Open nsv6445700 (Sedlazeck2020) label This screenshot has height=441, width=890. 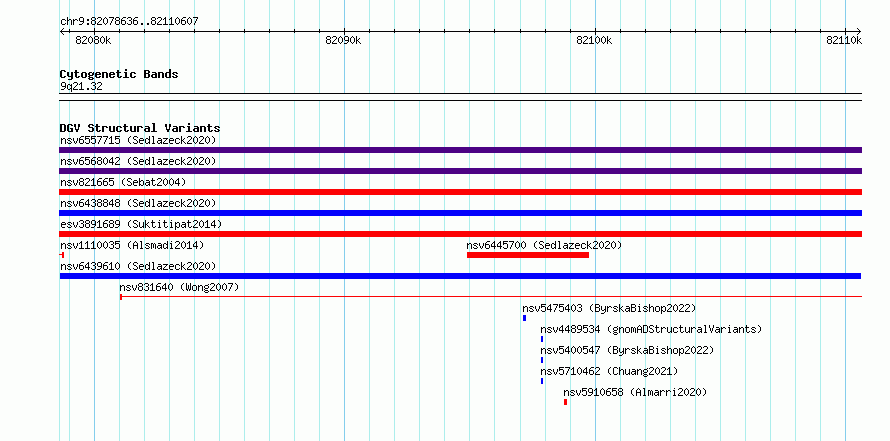(x=544, y=245)
